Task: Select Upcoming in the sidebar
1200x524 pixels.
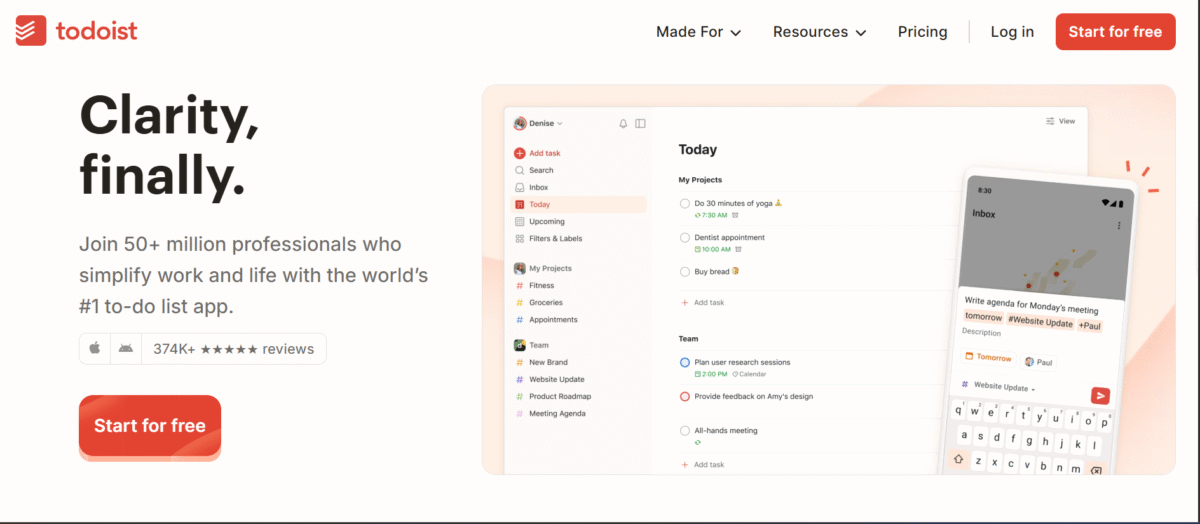Action: point(546,221)
